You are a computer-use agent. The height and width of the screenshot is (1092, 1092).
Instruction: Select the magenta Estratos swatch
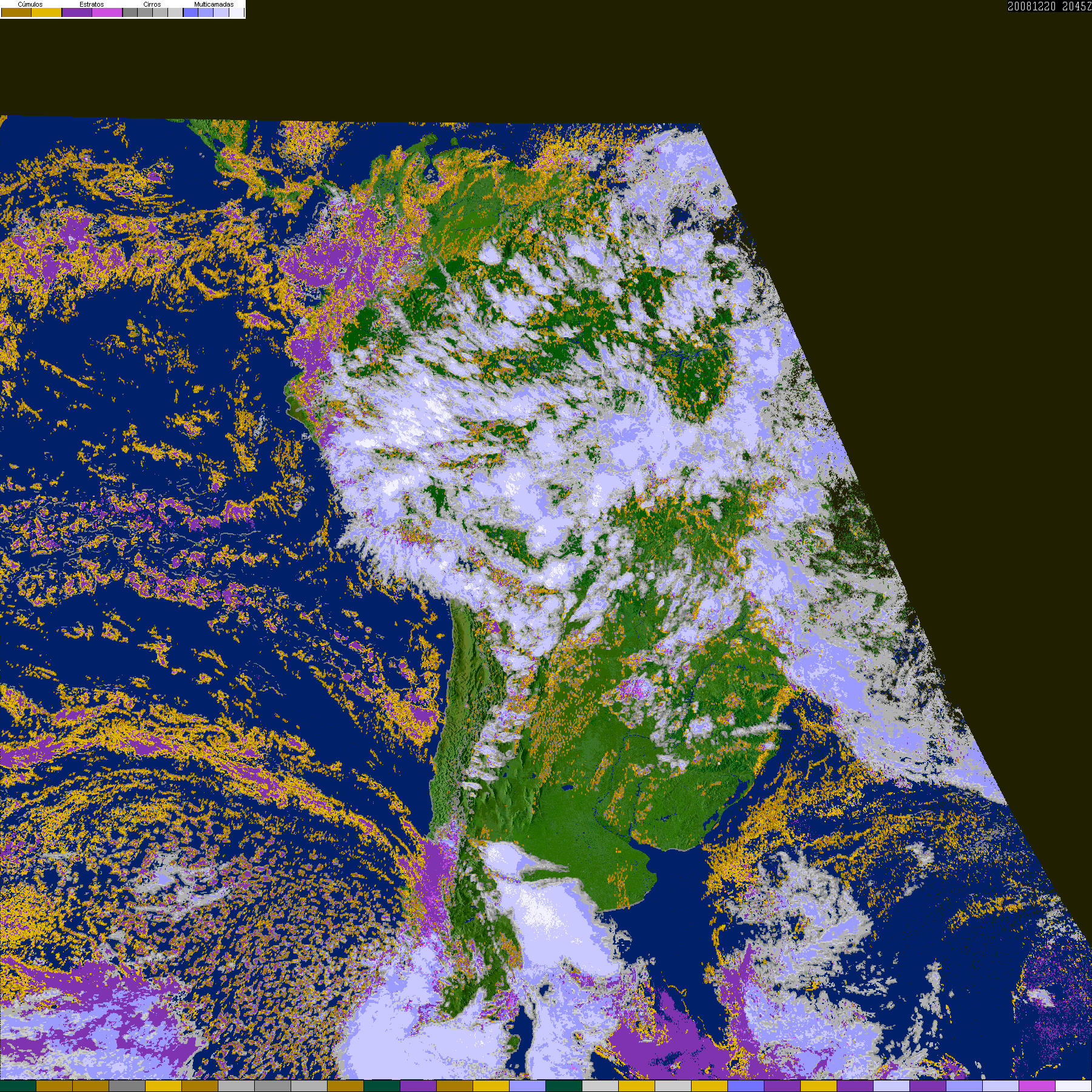pos(107,12)
